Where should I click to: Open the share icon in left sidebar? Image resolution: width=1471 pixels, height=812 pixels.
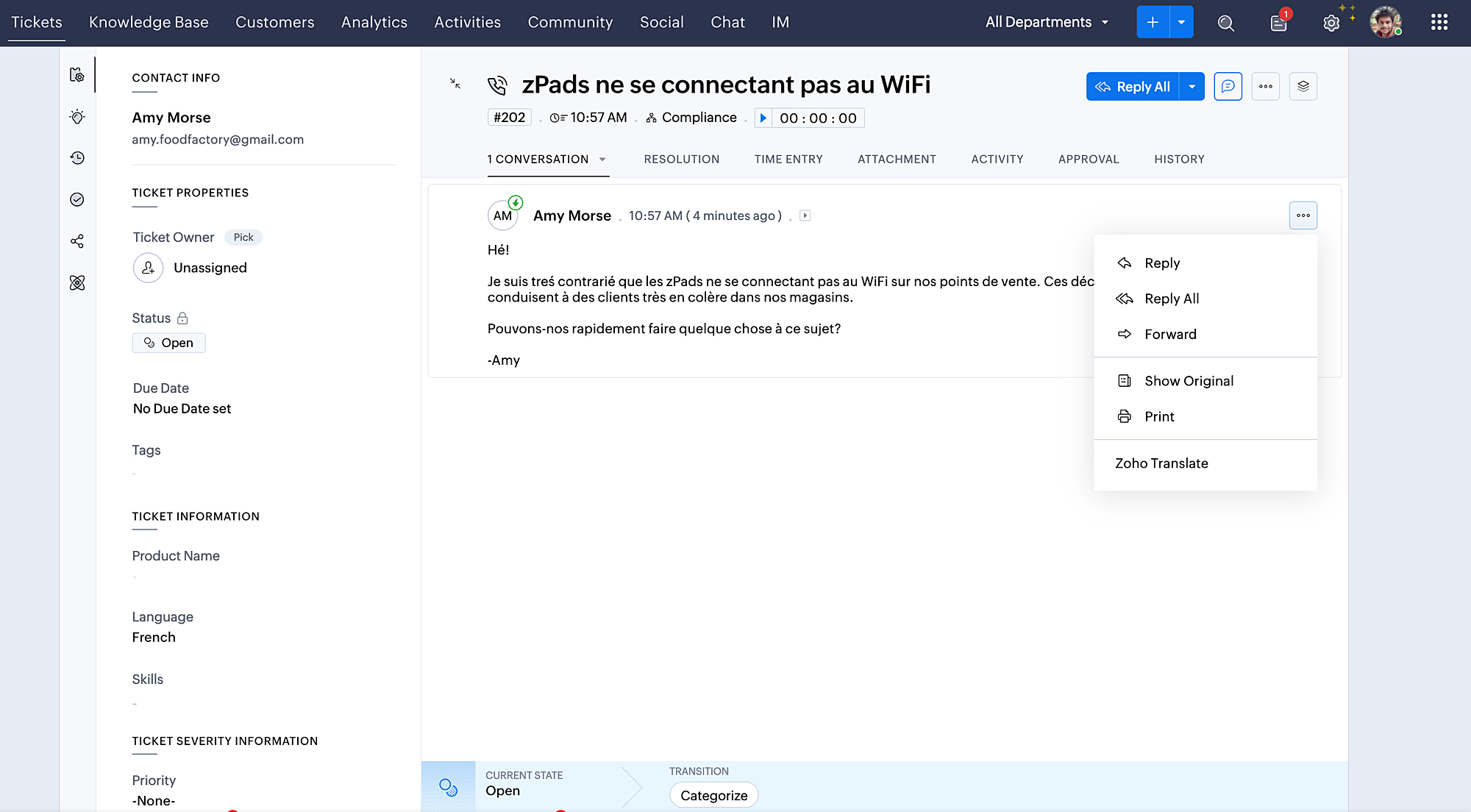tap(77, 241)
